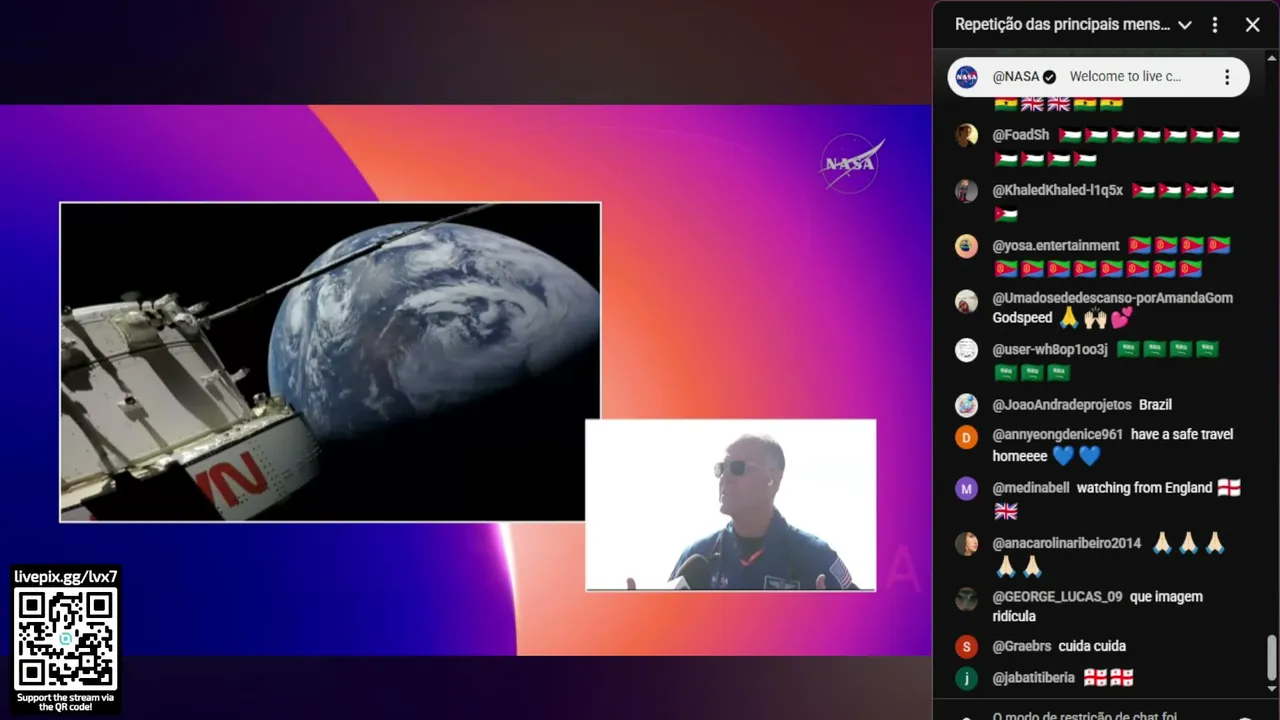The width and height of the screenshot is (1280, 720).
Task: Click the @FoadSh profile avatar
Action: [x=966, y=136]
